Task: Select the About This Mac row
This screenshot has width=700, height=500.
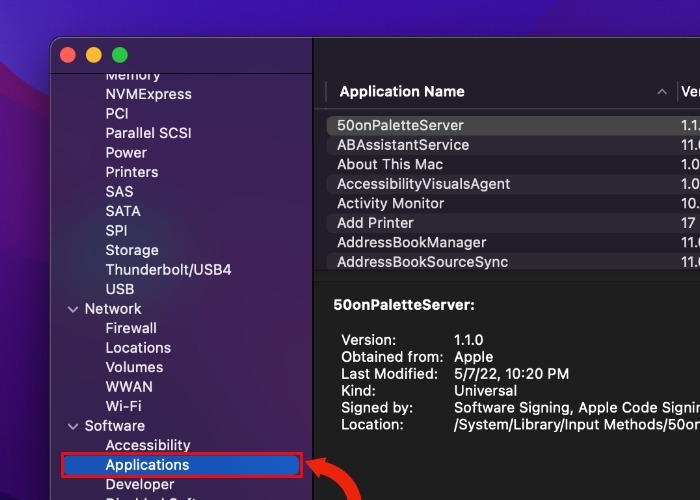Action: 513,164
